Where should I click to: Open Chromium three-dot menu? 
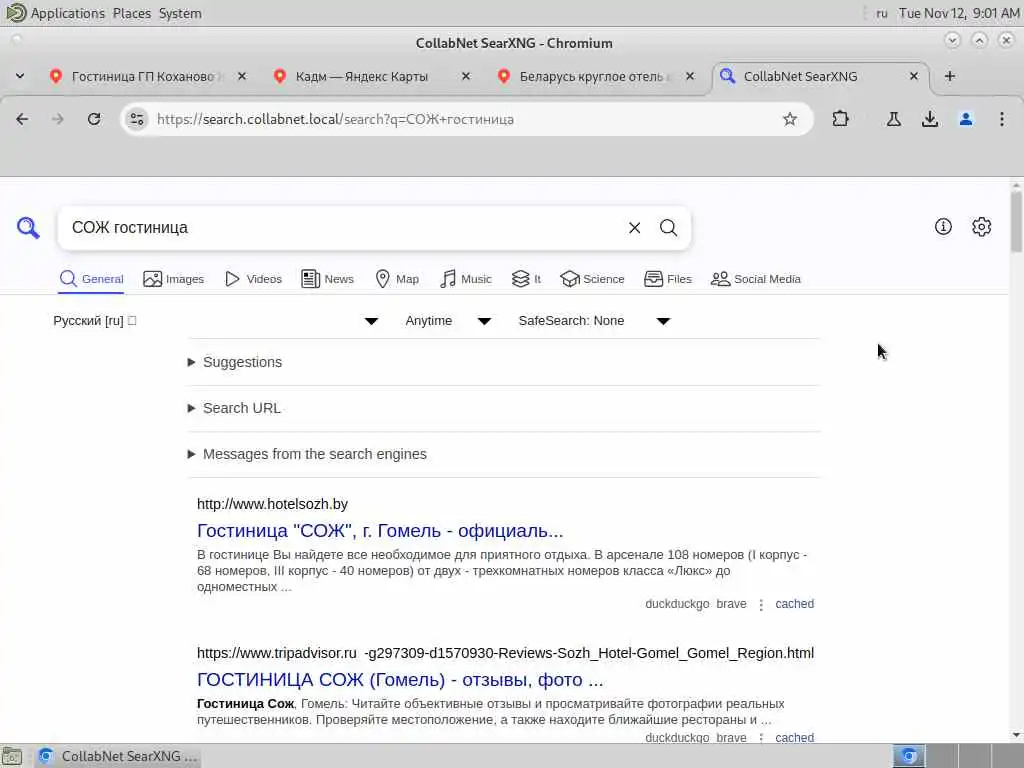click(x=1002, y=119)
